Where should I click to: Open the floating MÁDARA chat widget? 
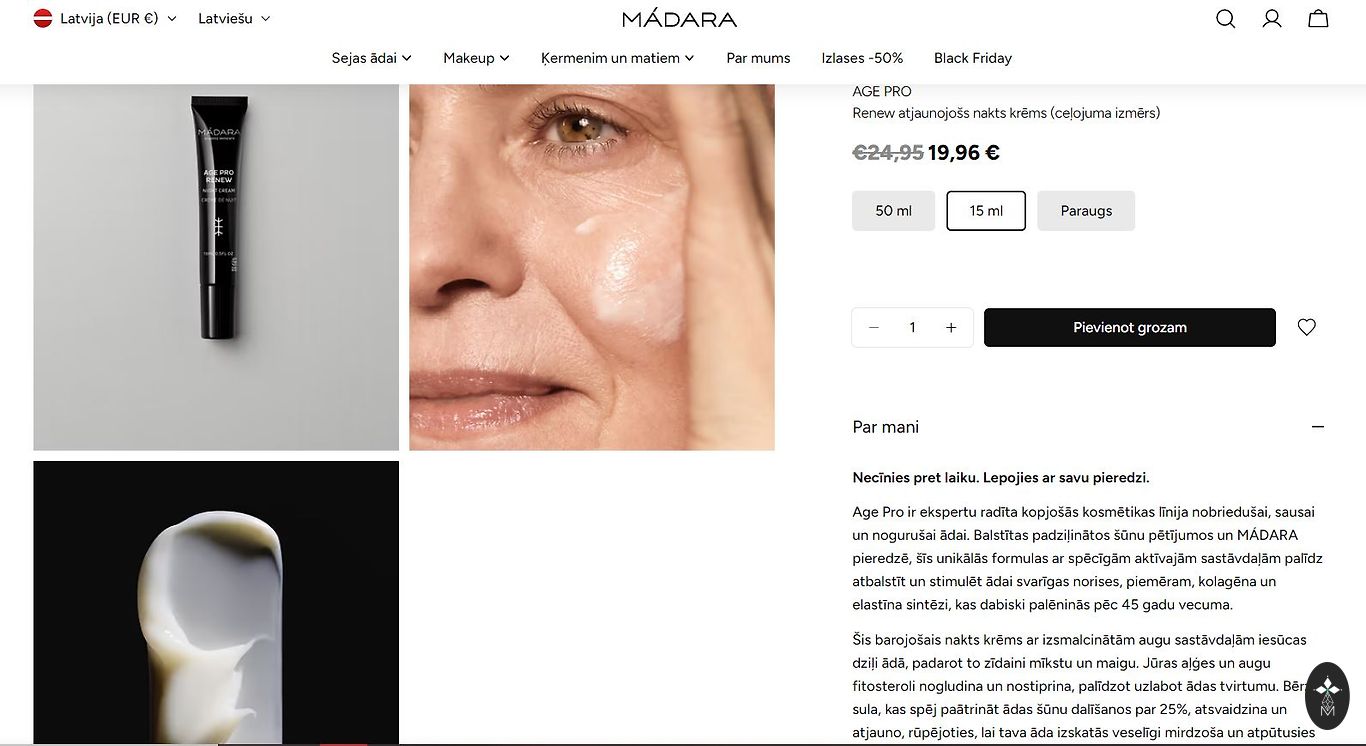[1327, 695]
